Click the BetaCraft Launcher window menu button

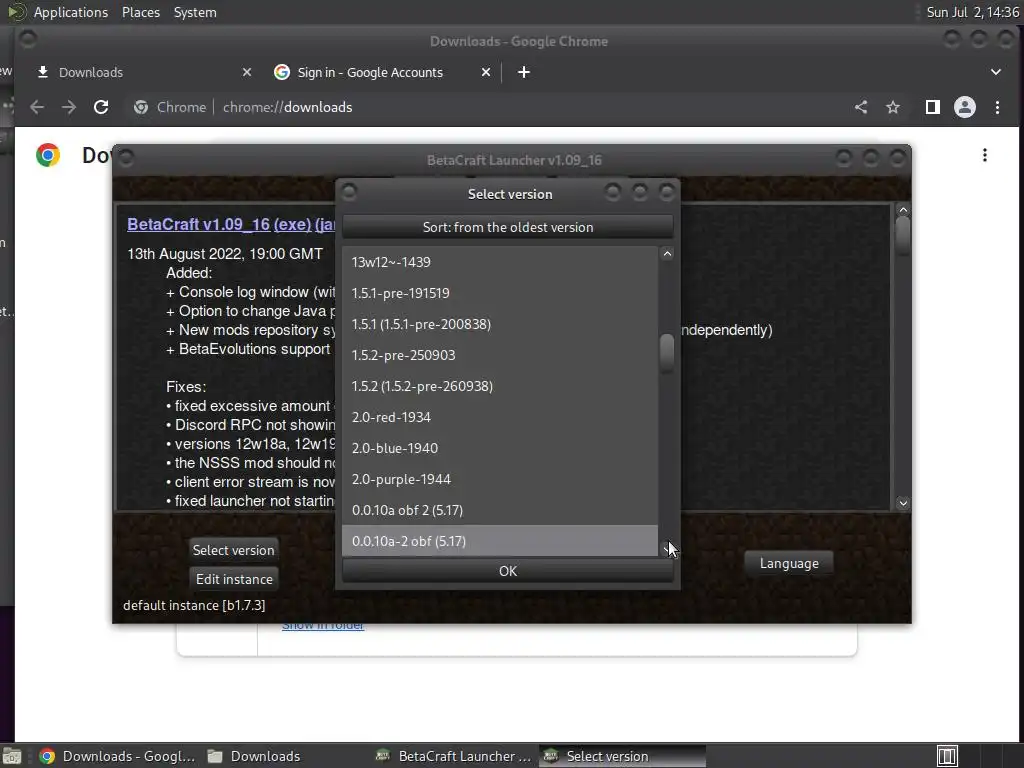coord(126,158)
